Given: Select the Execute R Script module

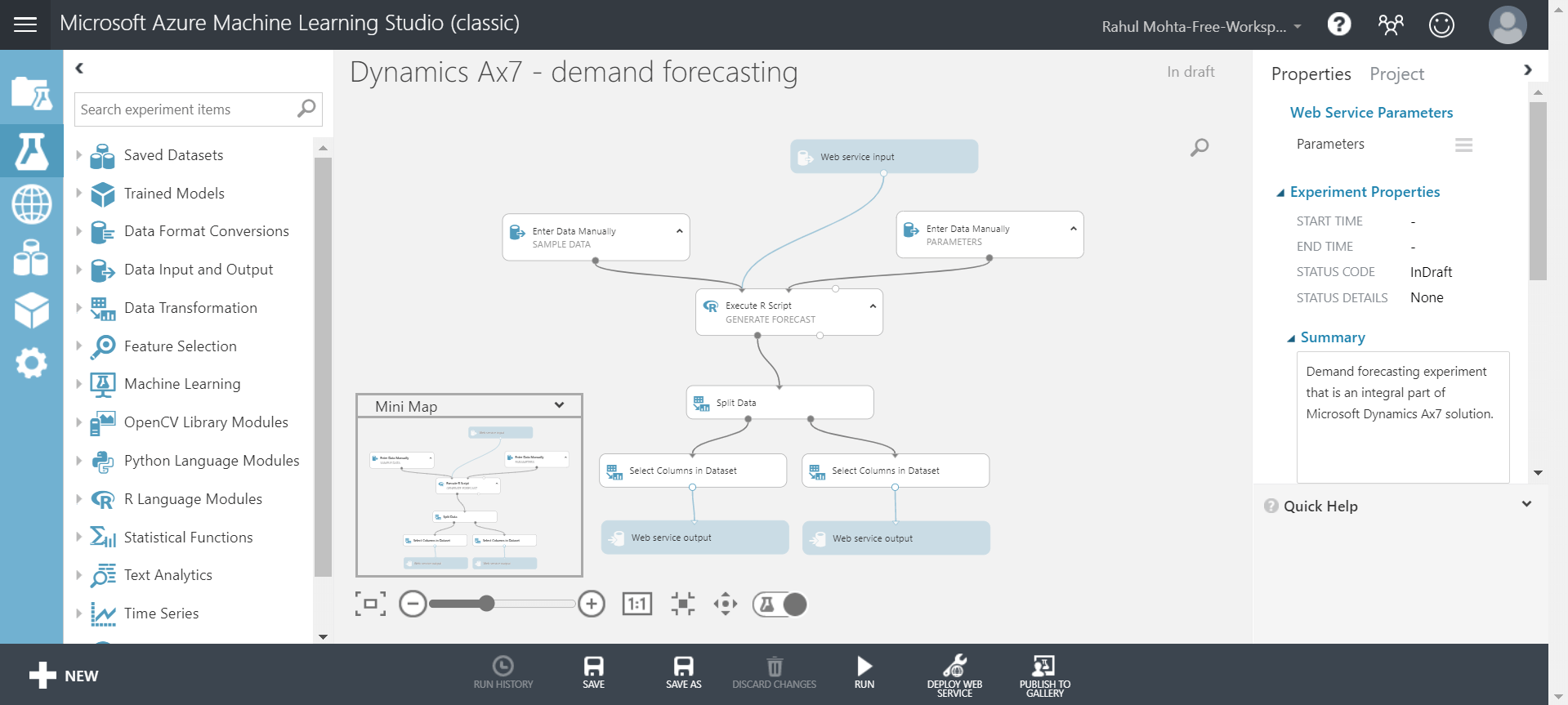Looking at the screenshot, I should point(789,312).
